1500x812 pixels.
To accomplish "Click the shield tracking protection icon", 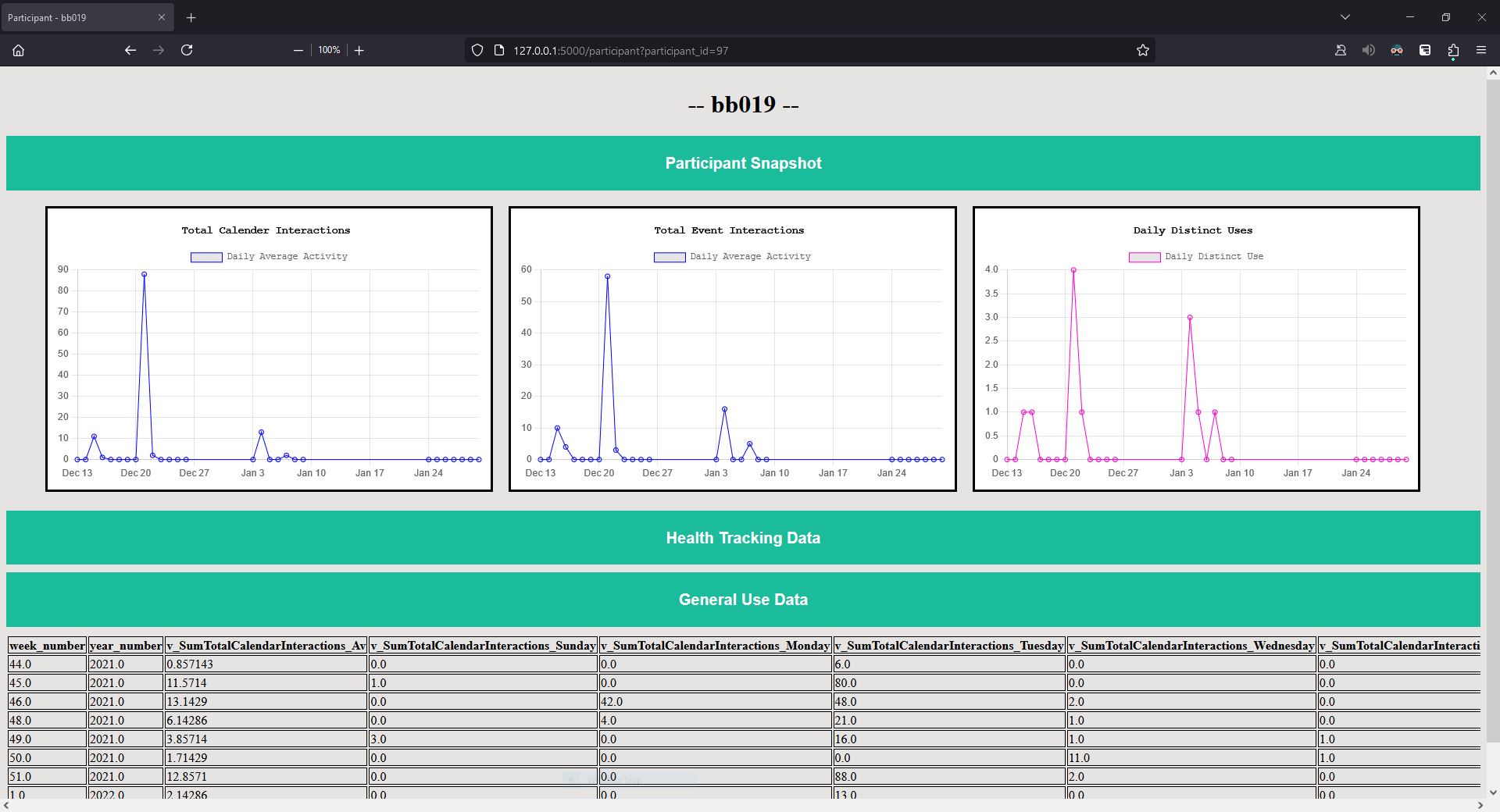I will pos(477,50).
